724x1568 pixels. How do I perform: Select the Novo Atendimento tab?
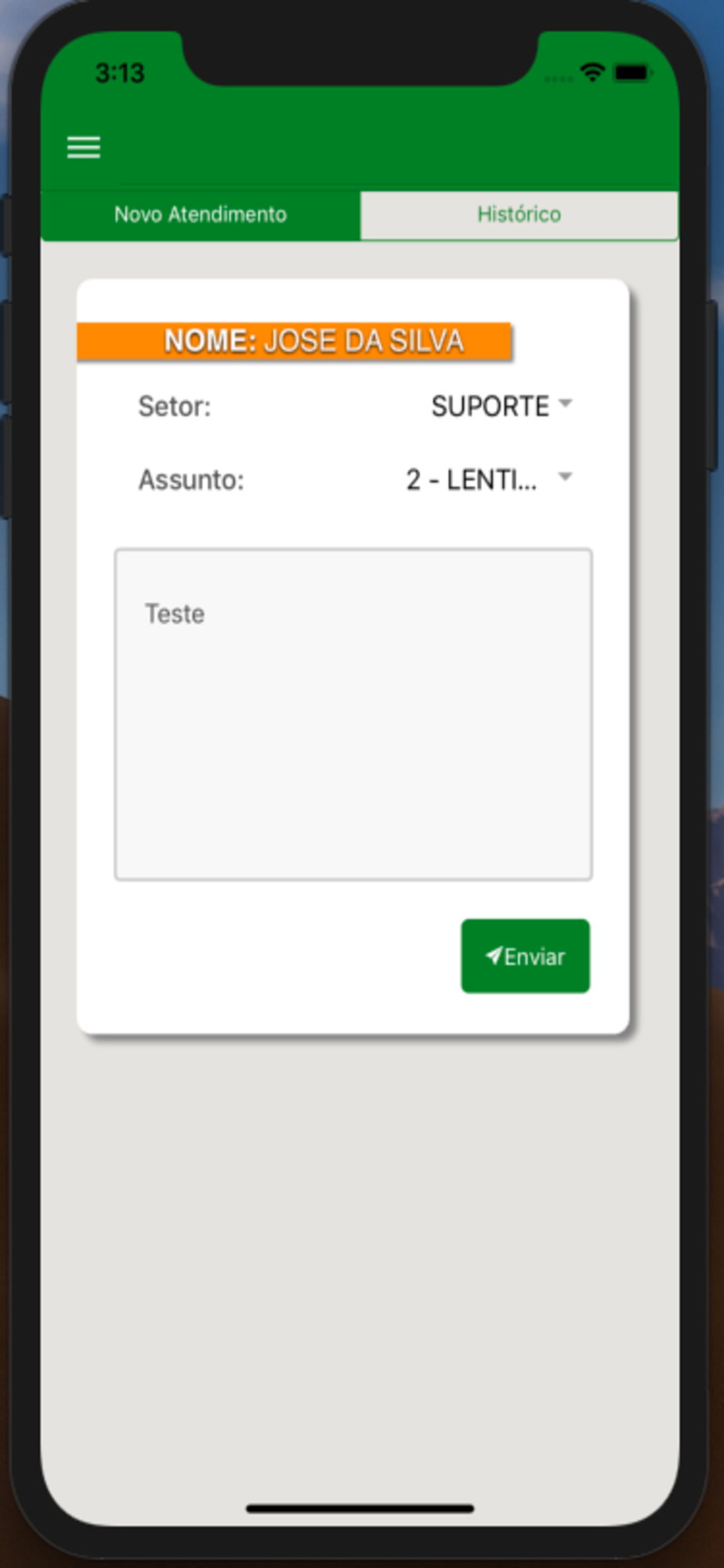(x=201, y=215)
